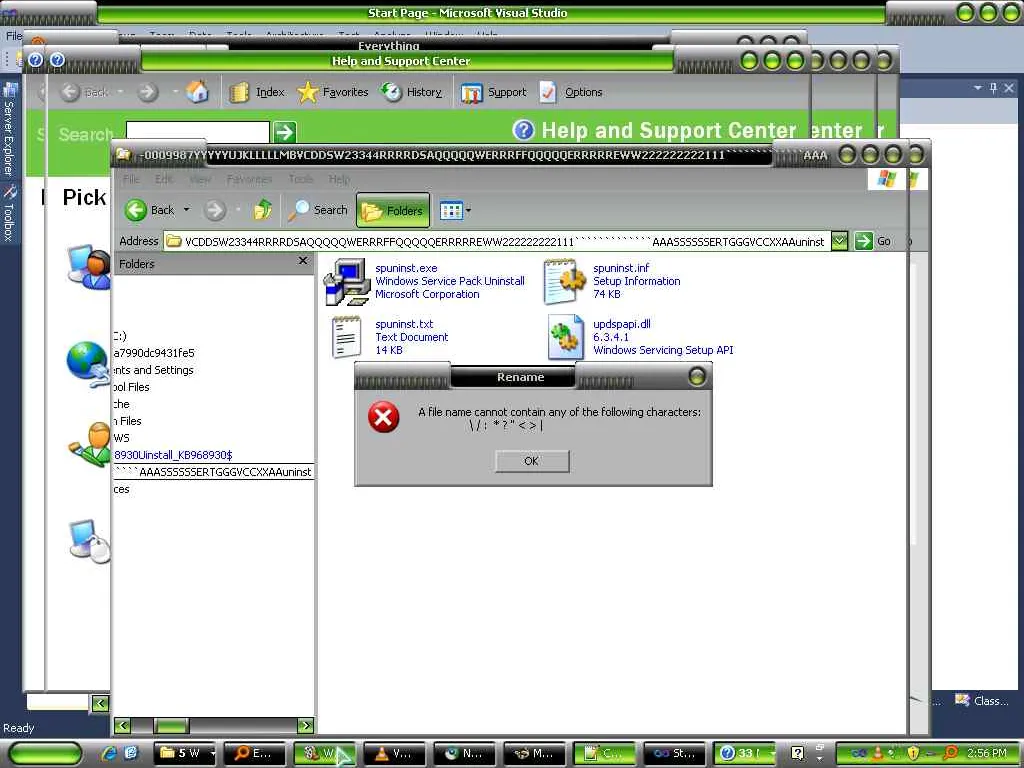Open Help Center Back dropdown arrow
This screenshot has height=768, width=1024.
pyautogui.click(x=120, y=92)
